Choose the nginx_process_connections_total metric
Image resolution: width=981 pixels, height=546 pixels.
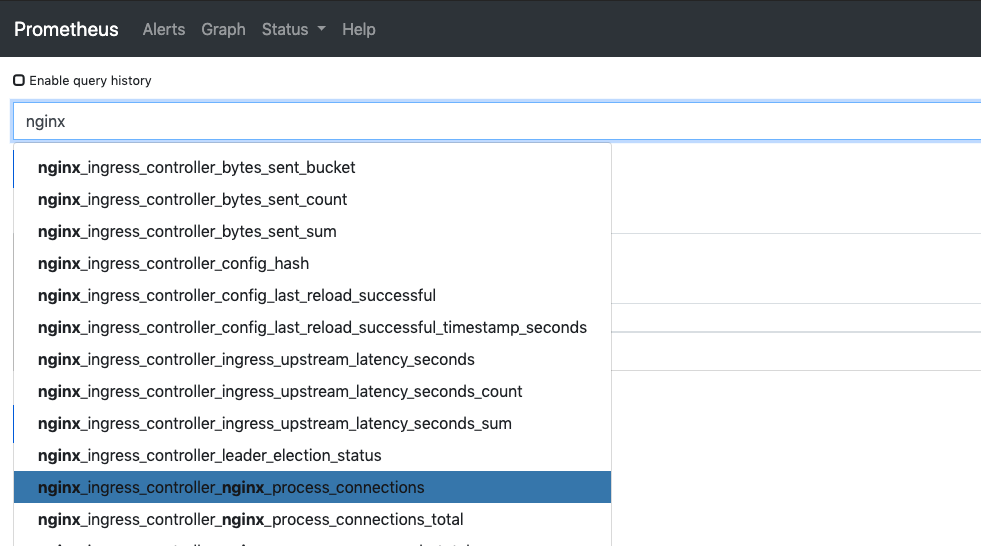(x=251, y=519)
